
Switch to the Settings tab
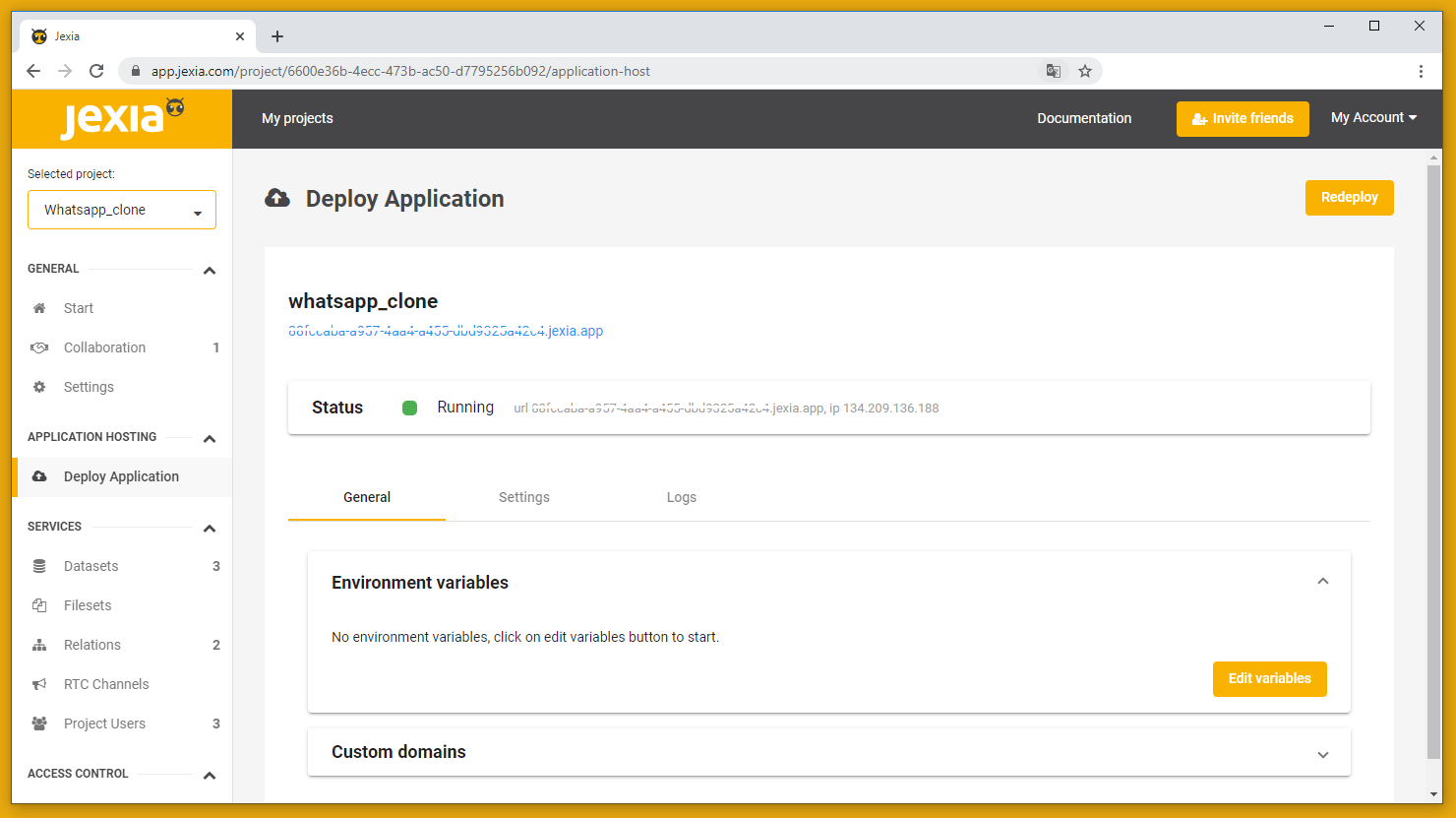[524, 497]
